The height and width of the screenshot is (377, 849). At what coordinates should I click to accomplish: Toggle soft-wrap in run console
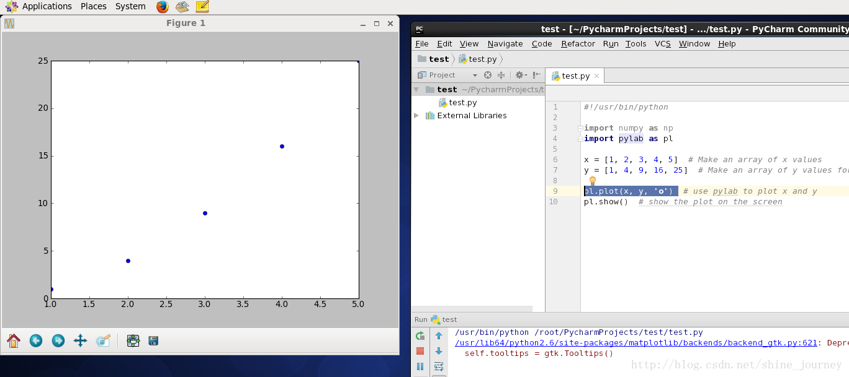(x=439, y=367)
